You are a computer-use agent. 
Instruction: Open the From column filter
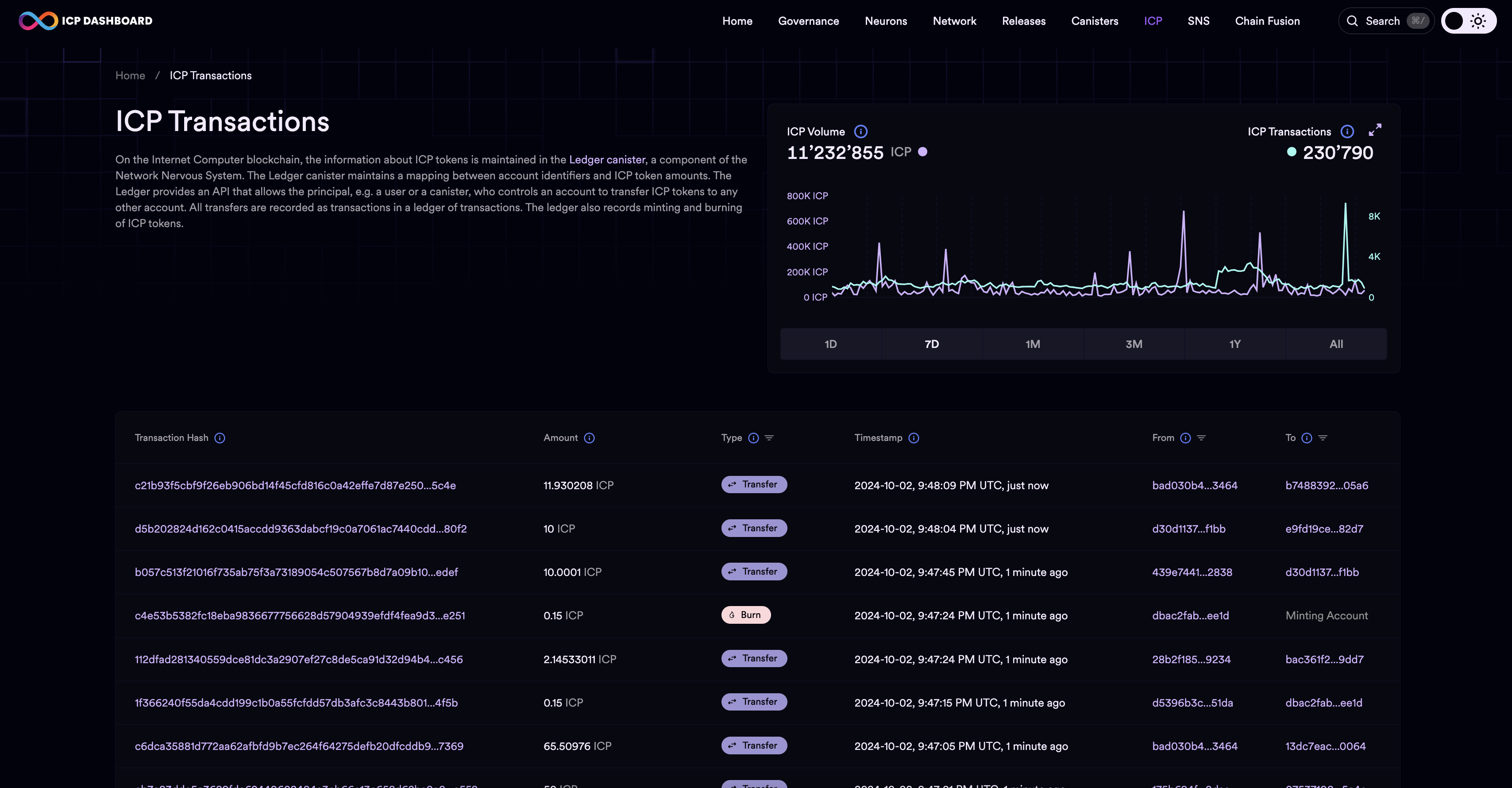point(1201,438)
